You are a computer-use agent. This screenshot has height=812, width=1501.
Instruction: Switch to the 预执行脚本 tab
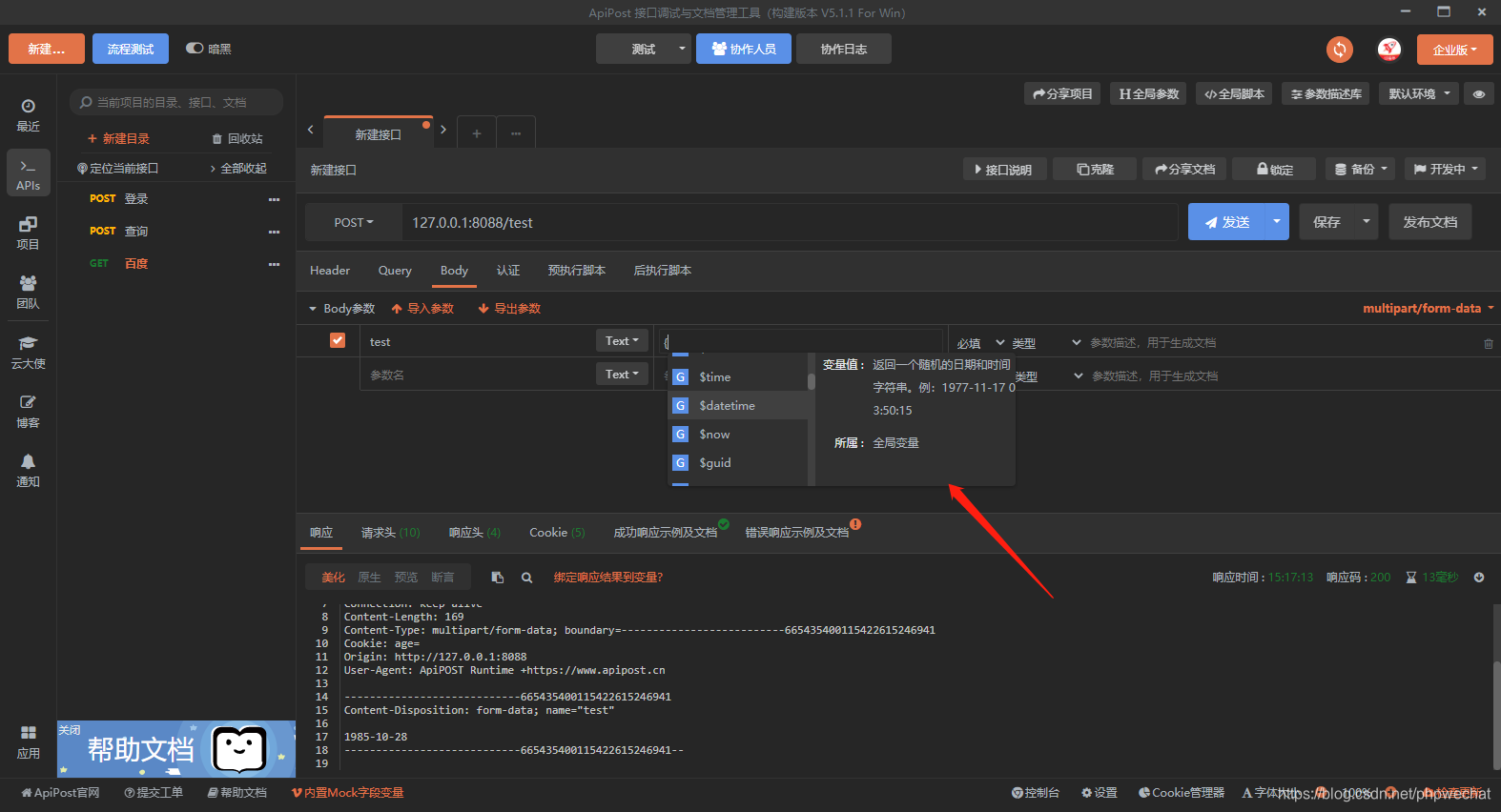tap(577, 271)
